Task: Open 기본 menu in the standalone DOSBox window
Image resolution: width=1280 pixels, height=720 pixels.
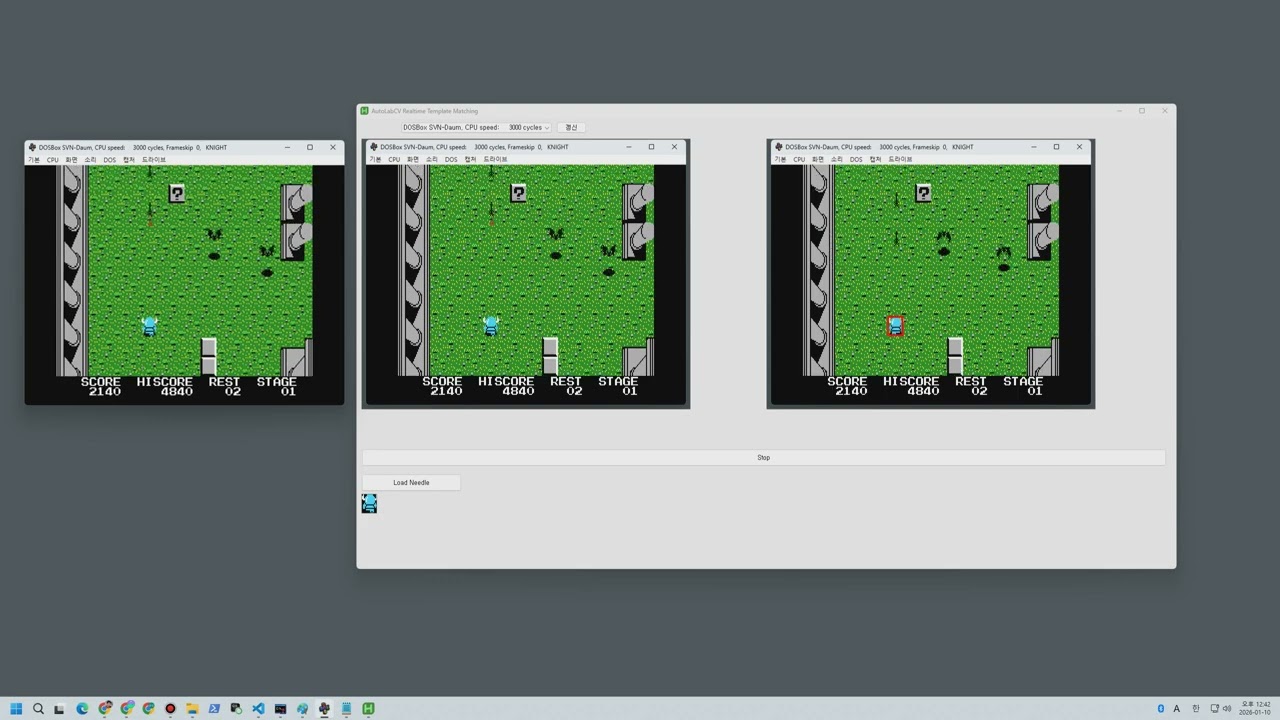Action: 34,160
